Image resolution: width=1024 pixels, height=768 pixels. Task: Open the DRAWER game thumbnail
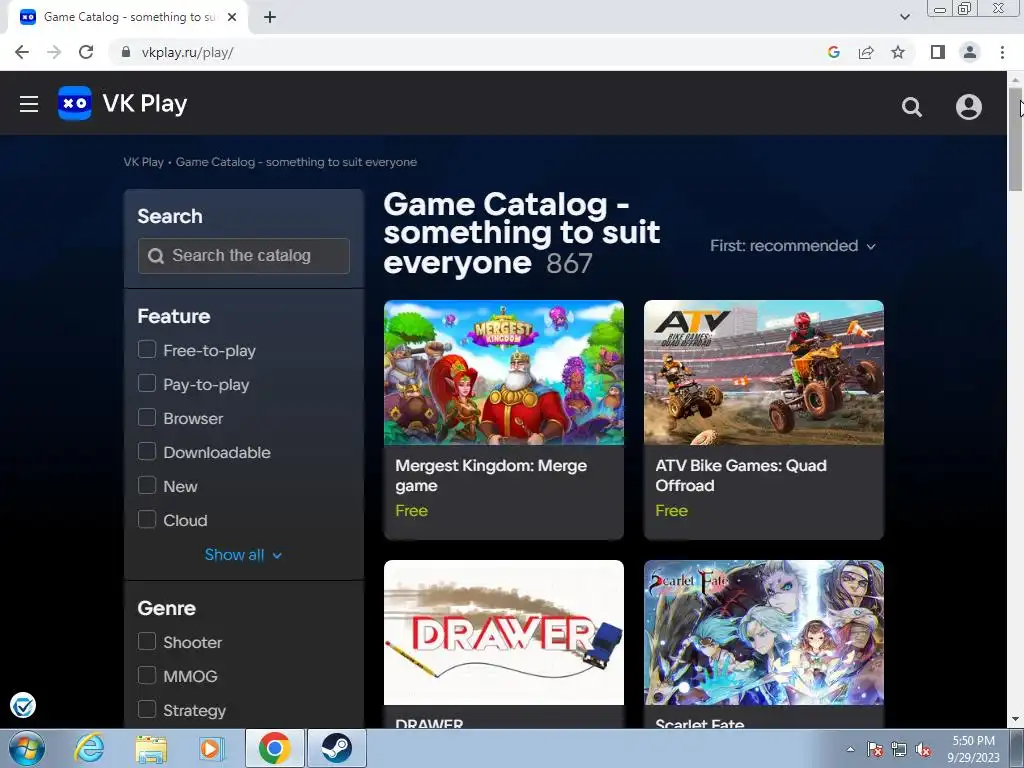click(x=504, y=632)
